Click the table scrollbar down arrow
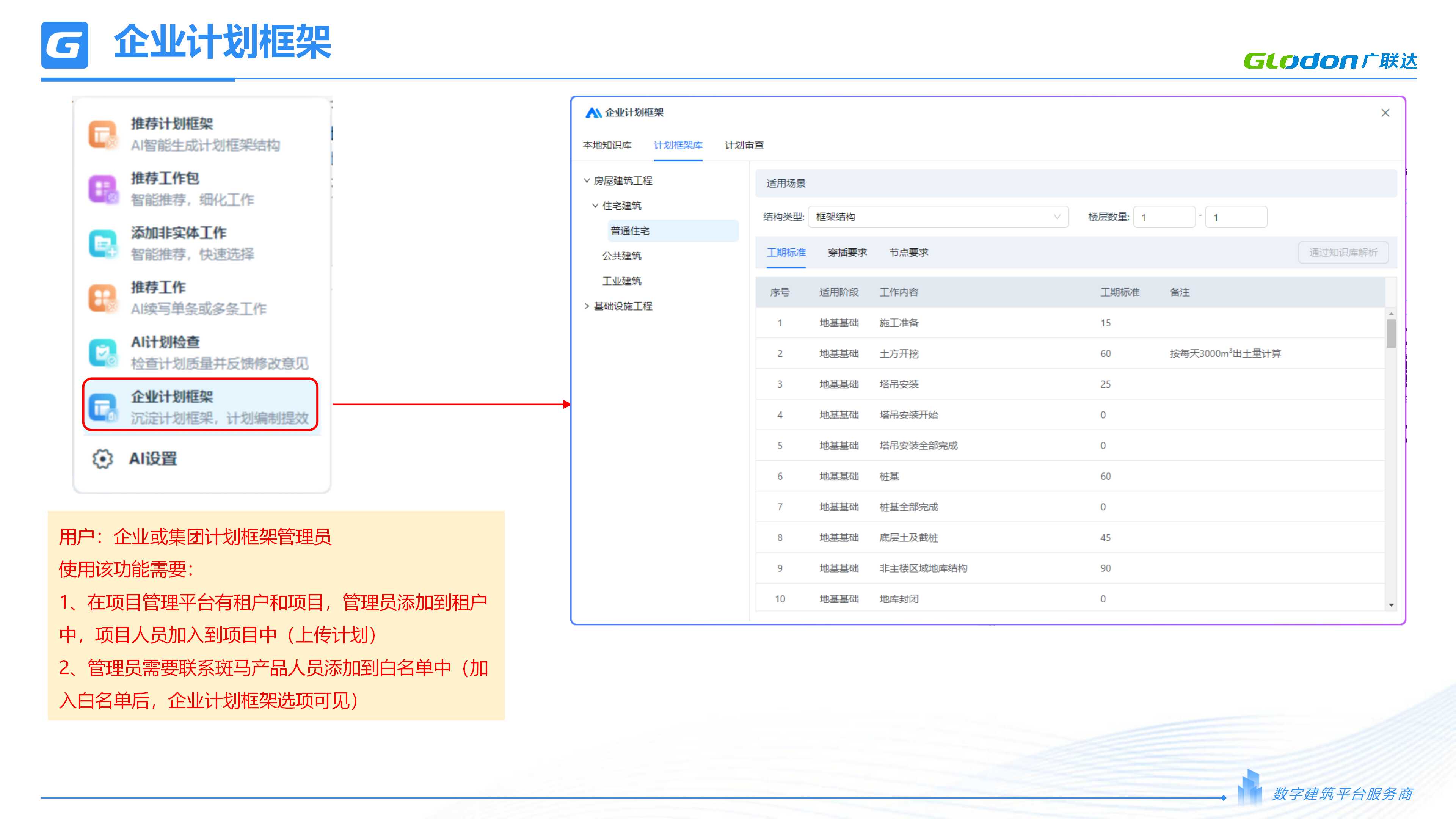 (x=1391, y=605)
